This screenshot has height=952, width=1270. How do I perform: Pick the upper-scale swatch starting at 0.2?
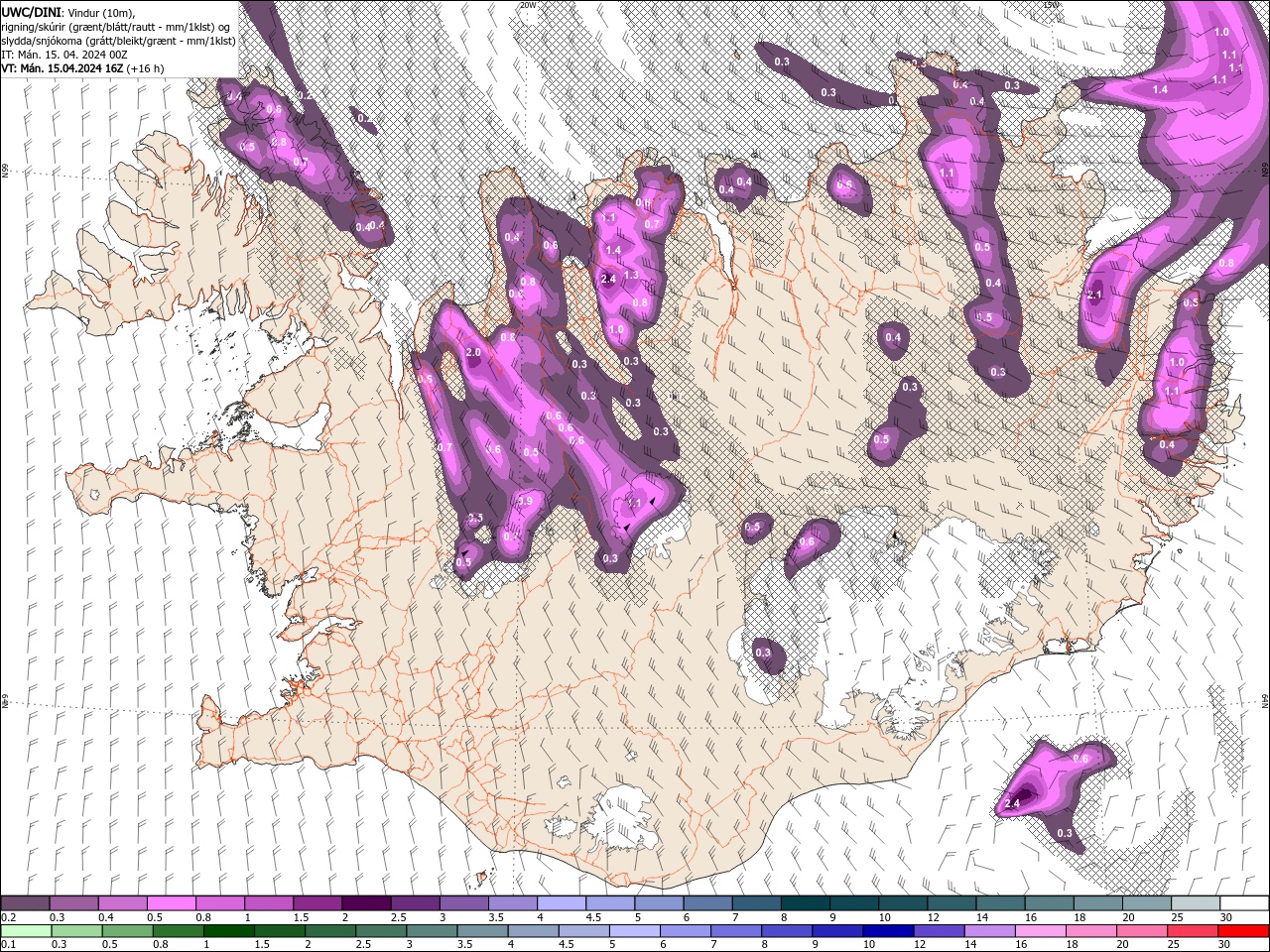point(25,902)
